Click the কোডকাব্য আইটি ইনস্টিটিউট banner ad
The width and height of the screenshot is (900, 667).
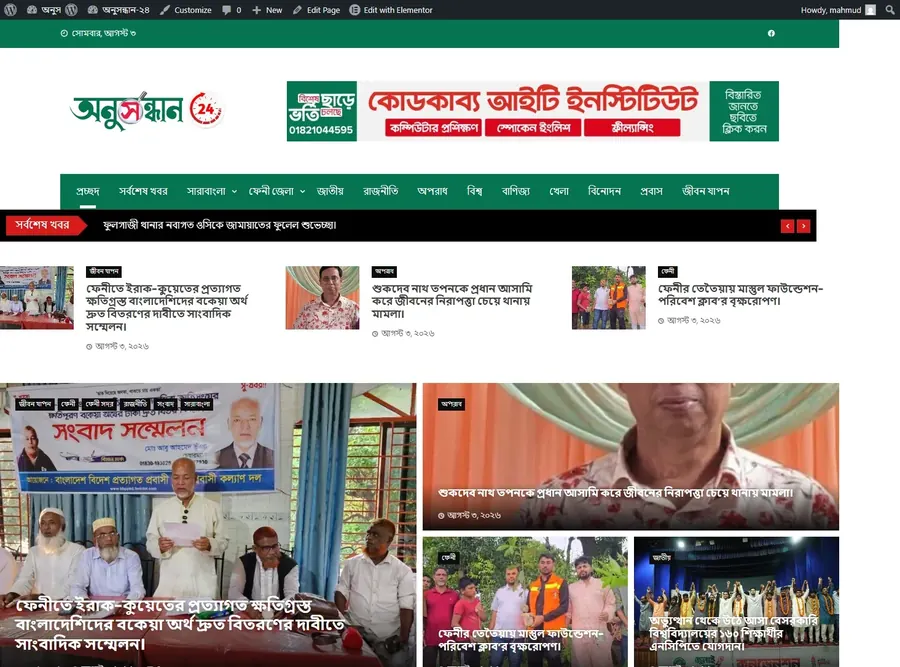tap(533, 111)
